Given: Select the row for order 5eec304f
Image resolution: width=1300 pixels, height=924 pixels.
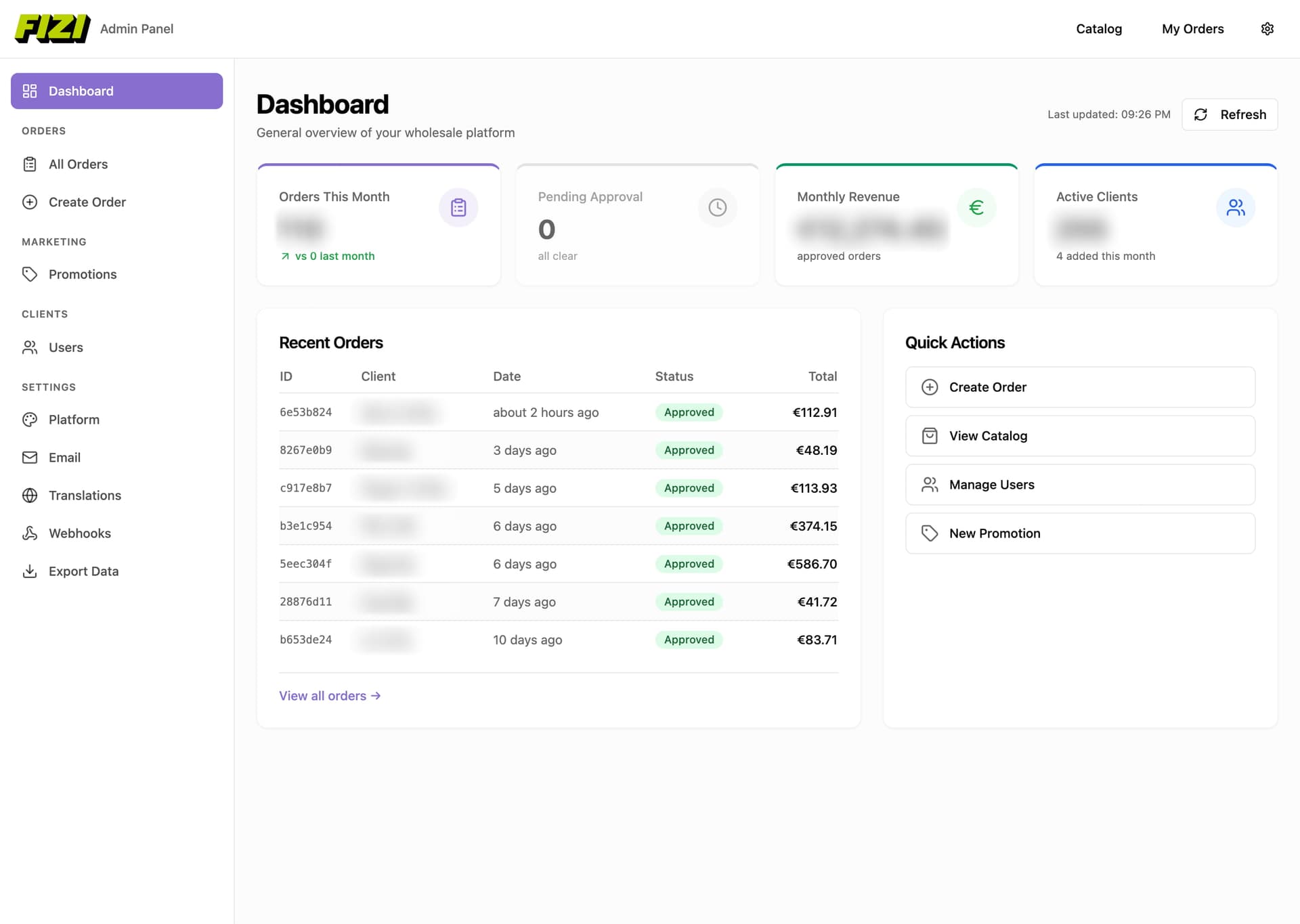Looking at the screenshot, I should click(x=558, y=563).
